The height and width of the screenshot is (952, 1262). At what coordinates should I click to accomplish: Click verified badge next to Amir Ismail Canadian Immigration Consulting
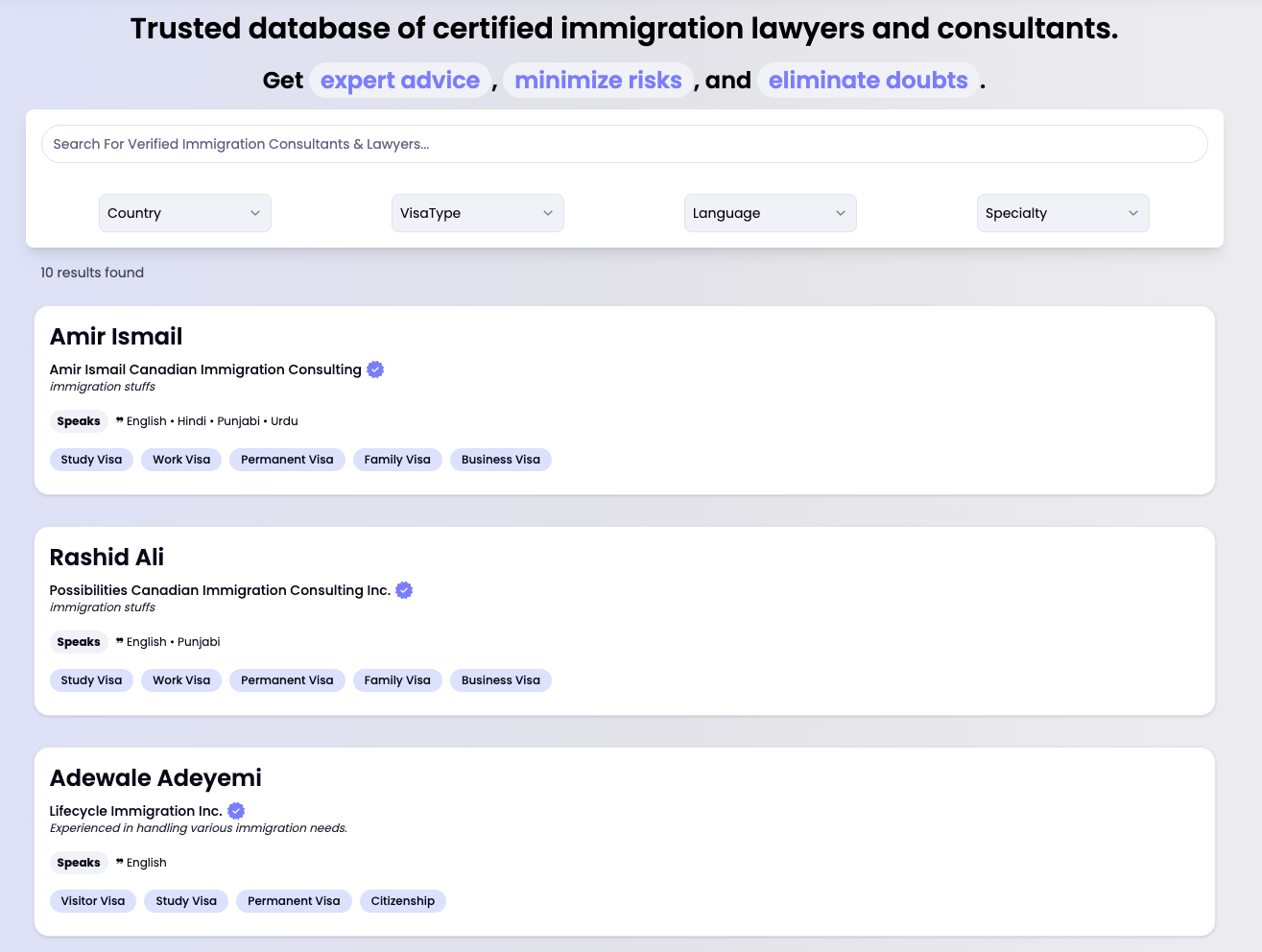click(375, 369)
